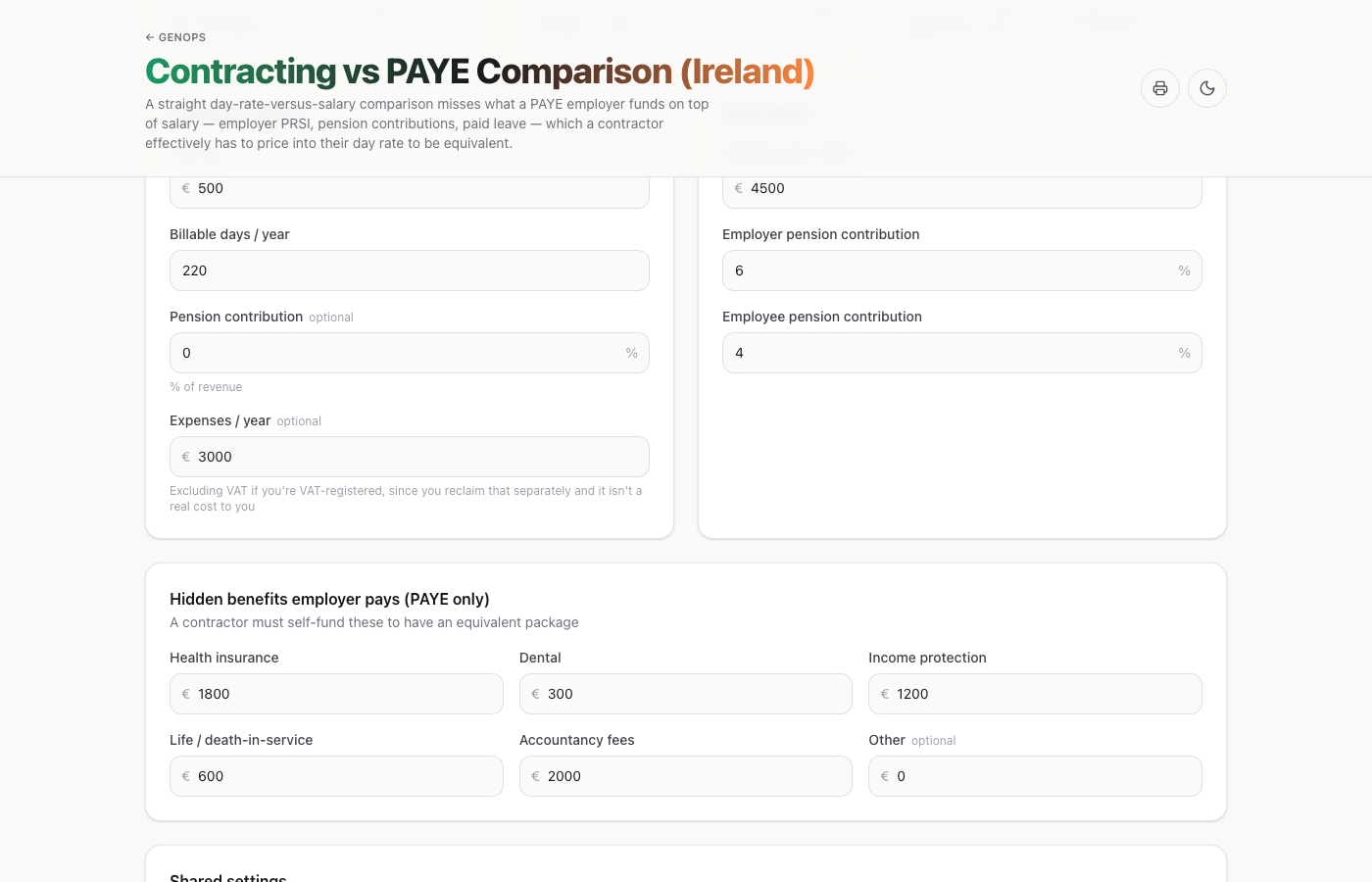Click the print icon button
Image resolution: width=1372 pixels, height=882 pixels.
[1160, 88]
